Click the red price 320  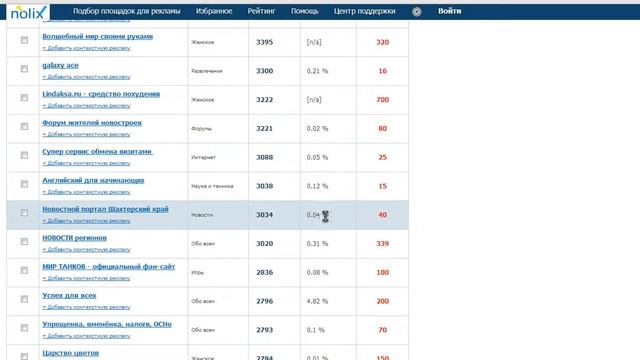point(382,42)
